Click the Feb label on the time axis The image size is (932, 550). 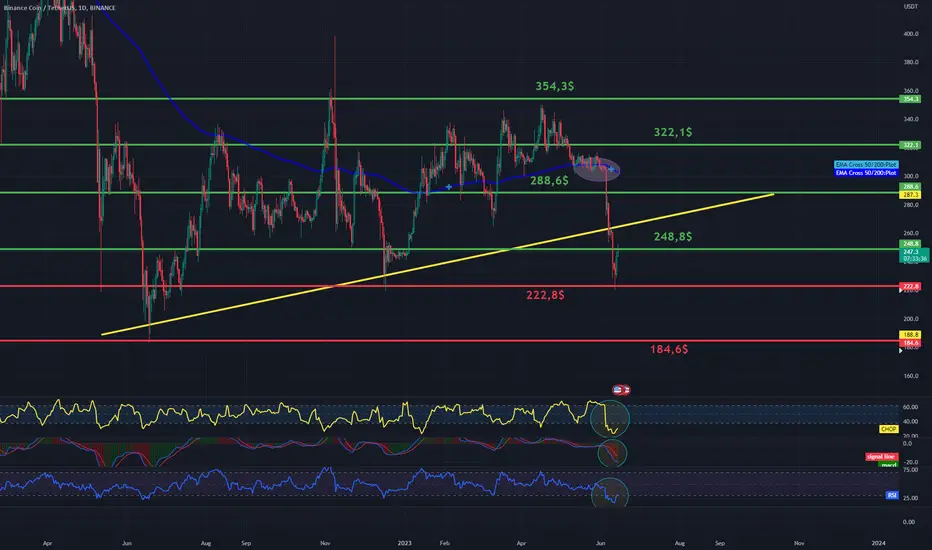tap(444, 543)
